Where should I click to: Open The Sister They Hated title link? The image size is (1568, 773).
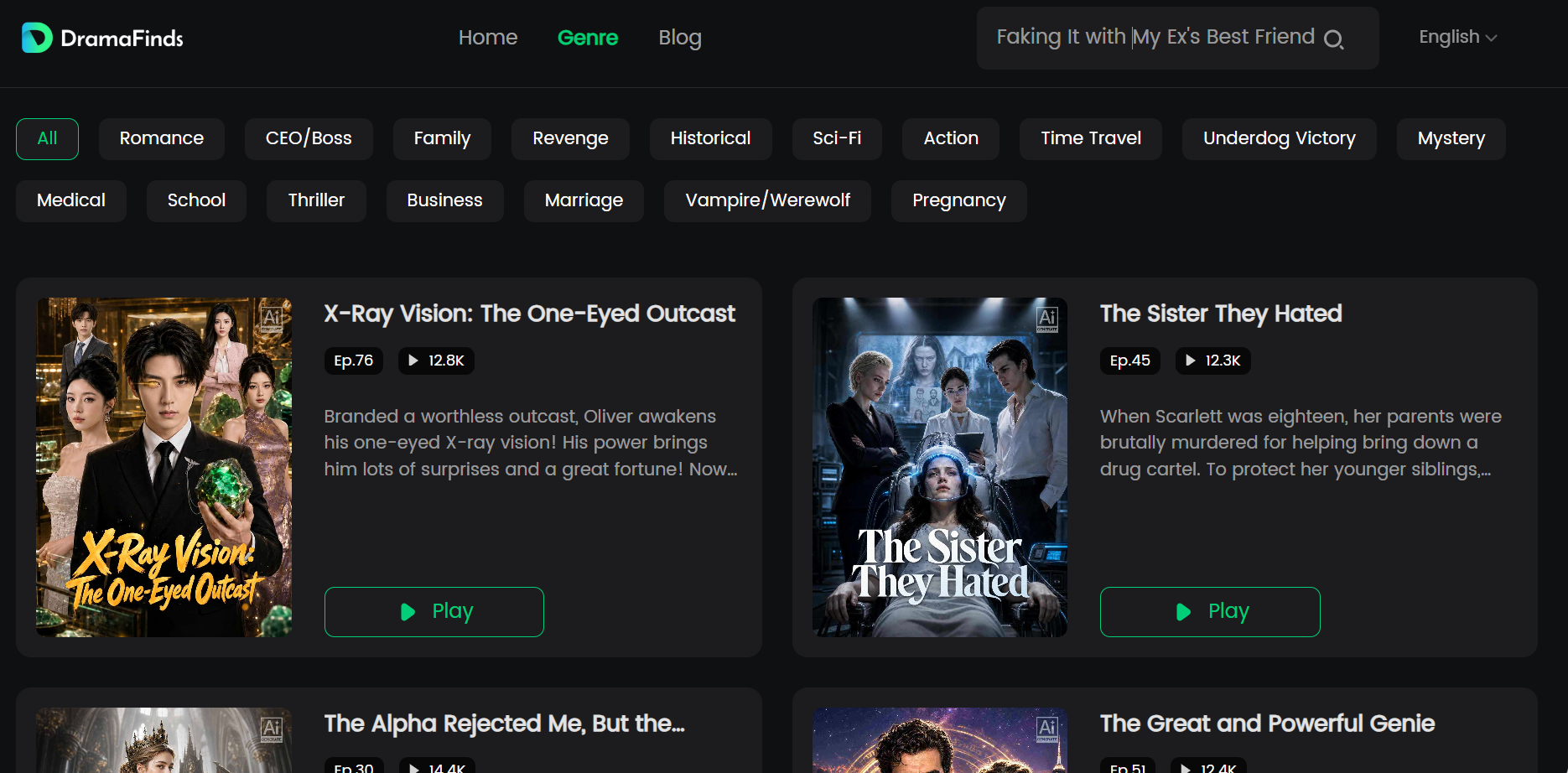pos(1221,314)
